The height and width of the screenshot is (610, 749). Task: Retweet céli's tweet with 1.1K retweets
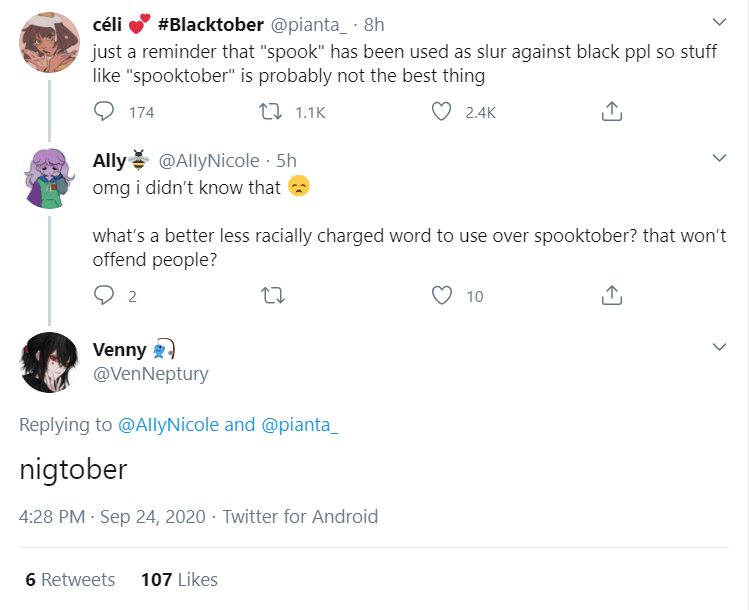pos(271,112)
